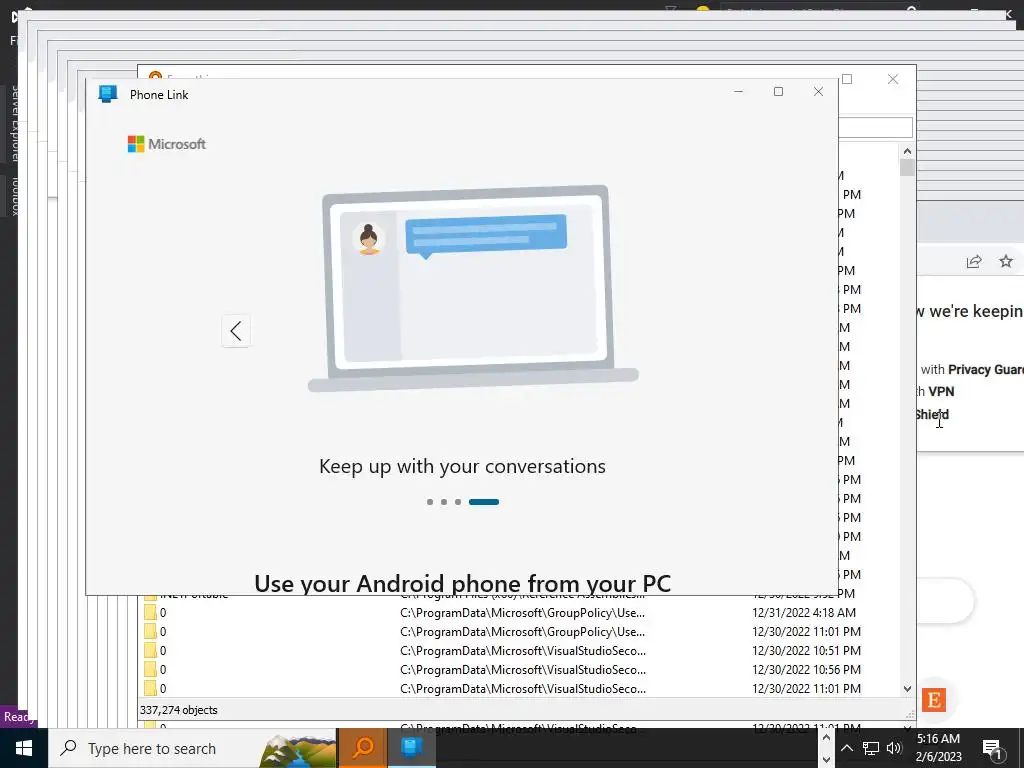This screenshot has width=1024, height=768.
Task: Select the VisualStudioSeco path modified 12/30/2022 10:51 PM
Action: [x=522, y=650]
